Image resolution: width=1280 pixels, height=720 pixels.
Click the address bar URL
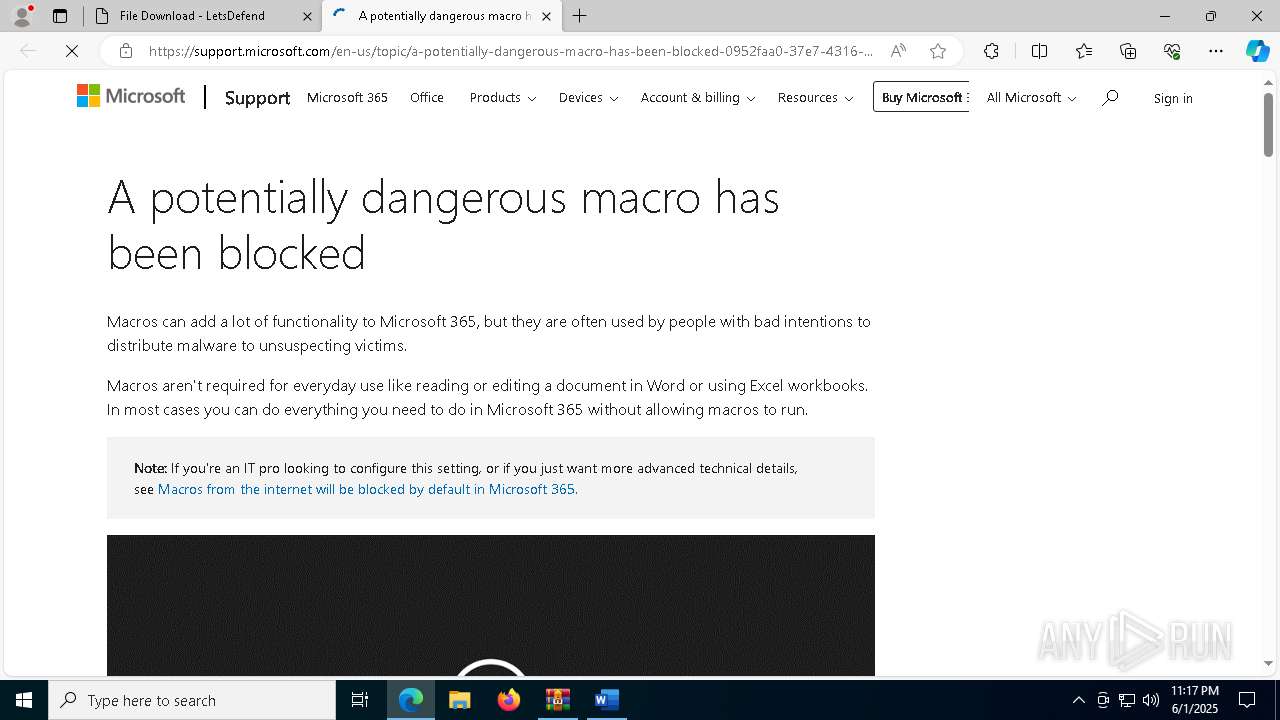pyautogui.click(x=510, y=51)
